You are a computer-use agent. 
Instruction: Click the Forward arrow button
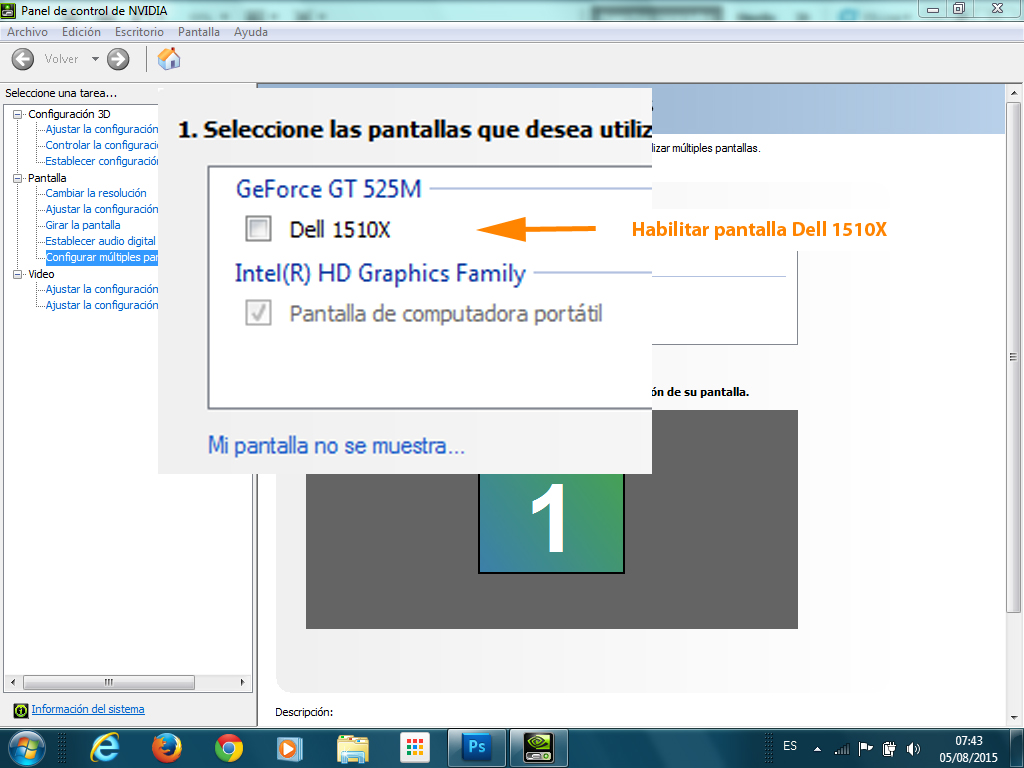pyautogui.click(x=118, y=59)
